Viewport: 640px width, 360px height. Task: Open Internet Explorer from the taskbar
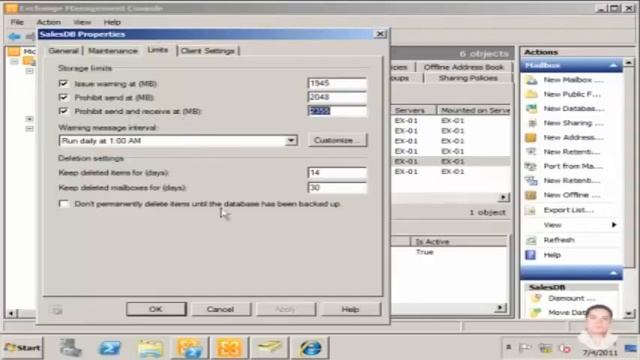(x=310, y=348)
